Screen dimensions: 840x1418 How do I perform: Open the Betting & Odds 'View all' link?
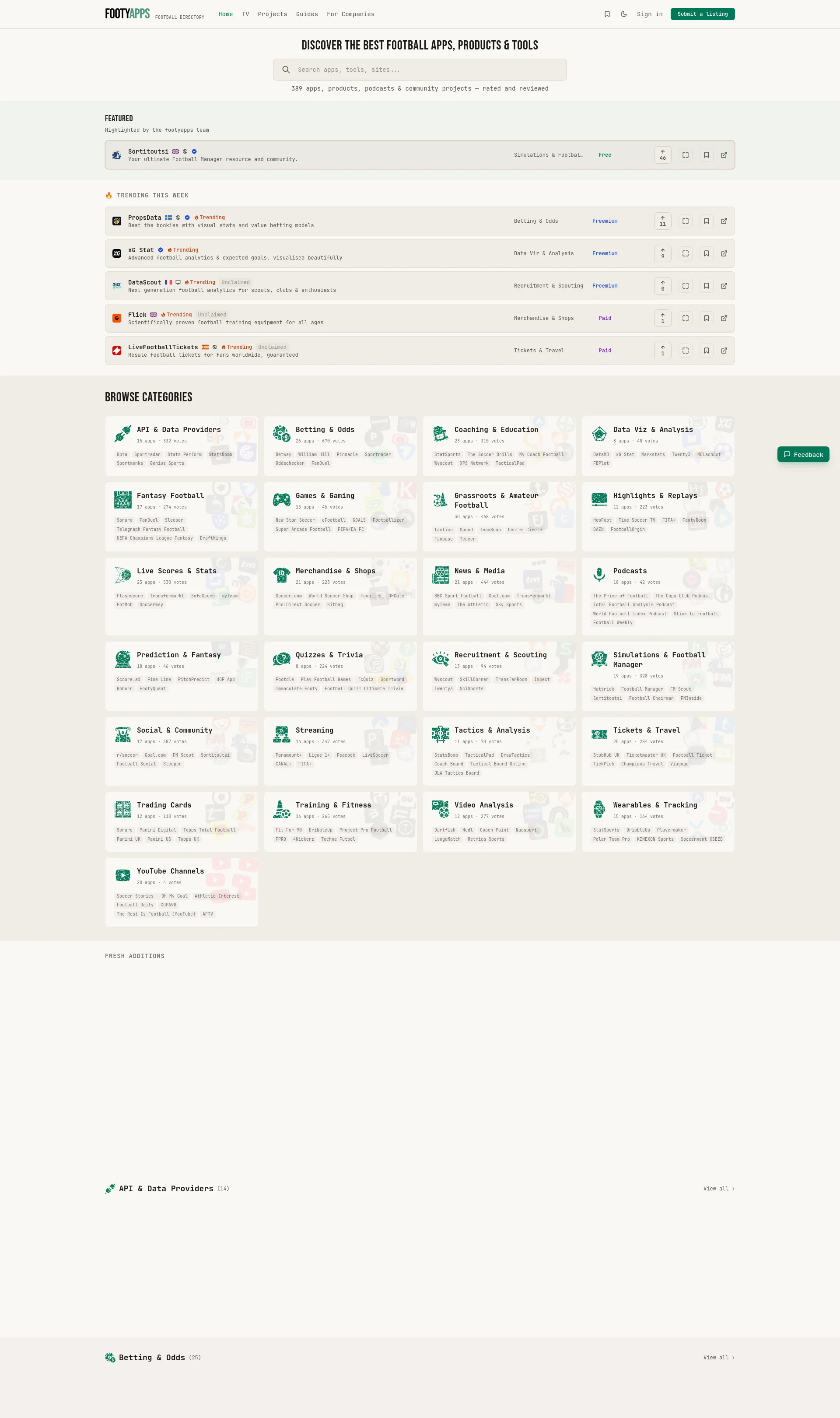[x=718, y=1358]
